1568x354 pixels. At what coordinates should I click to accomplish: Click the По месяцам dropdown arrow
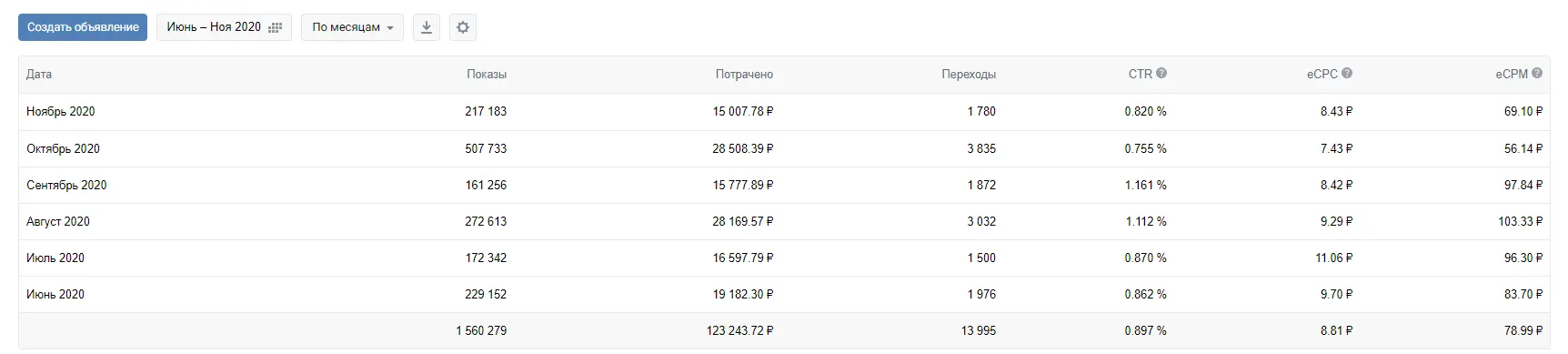pos(390,28)
